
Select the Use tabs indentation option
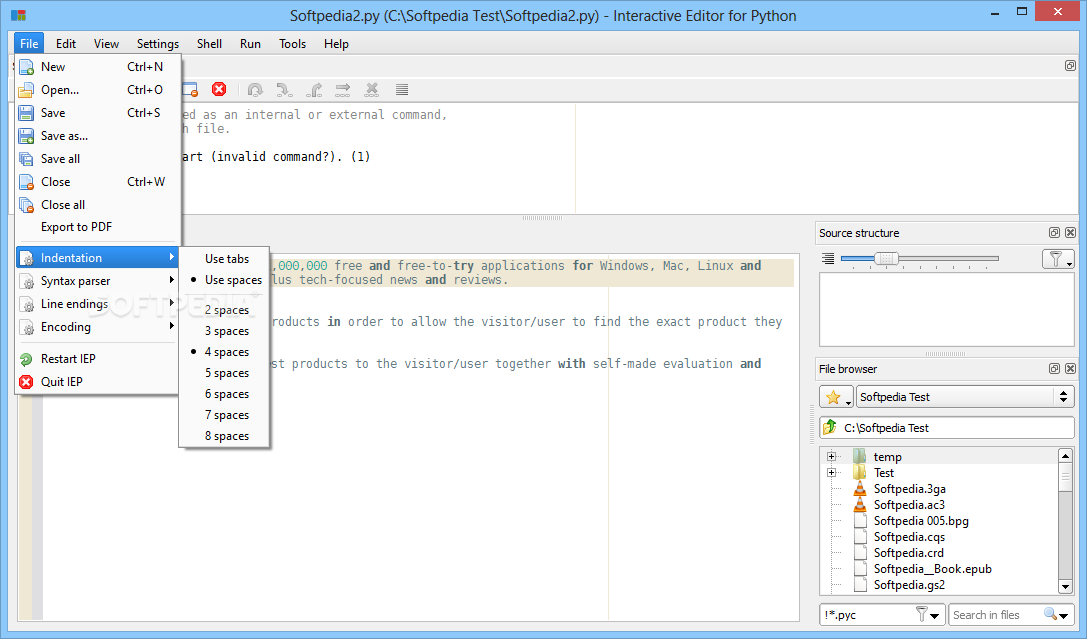[224, 259]
